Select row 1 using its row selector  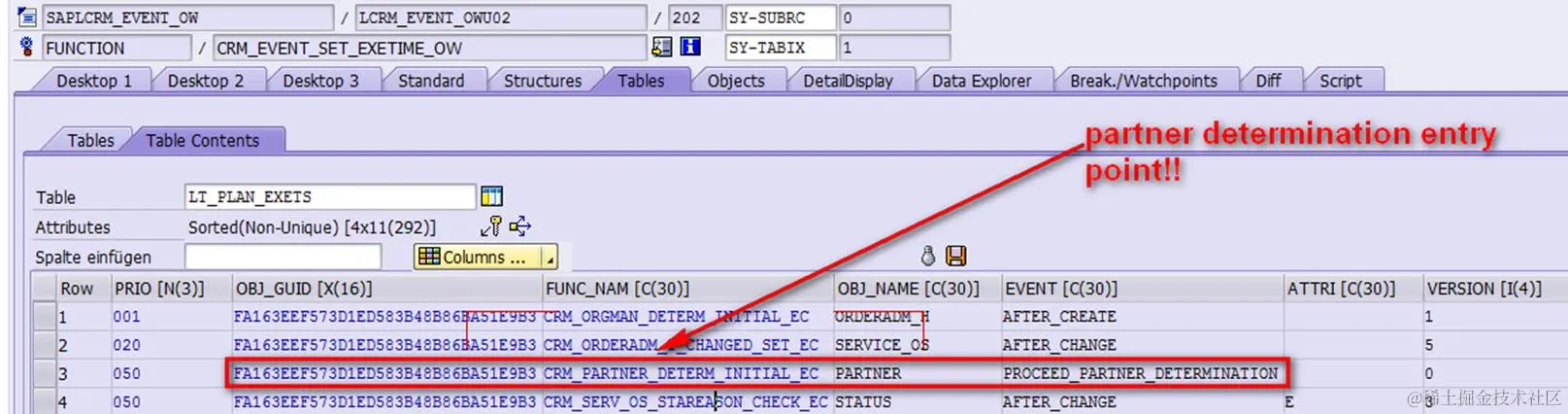(x=45, y=317)
